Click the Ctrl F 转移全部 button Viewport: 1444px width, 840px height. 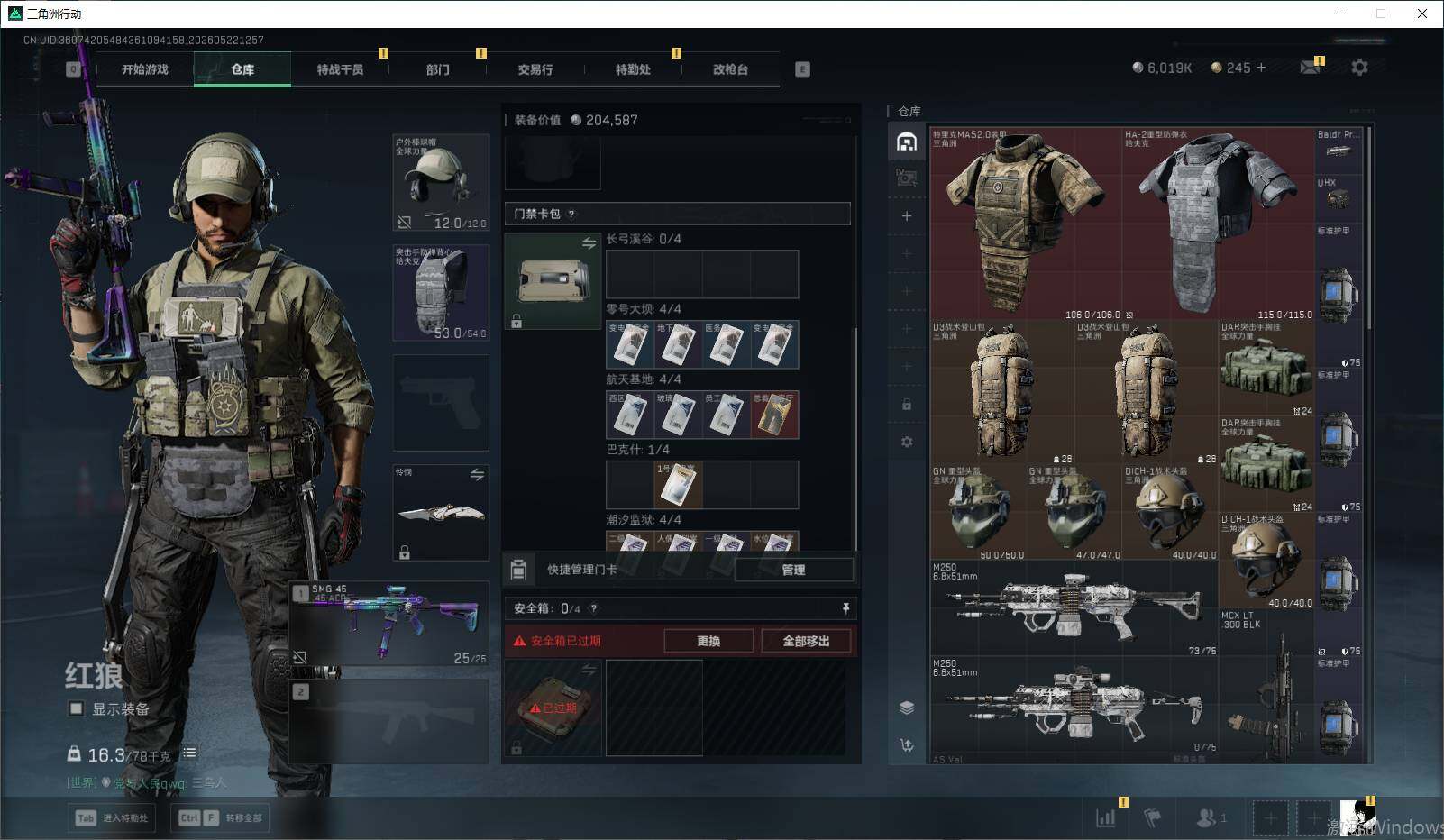click(220, 817)
